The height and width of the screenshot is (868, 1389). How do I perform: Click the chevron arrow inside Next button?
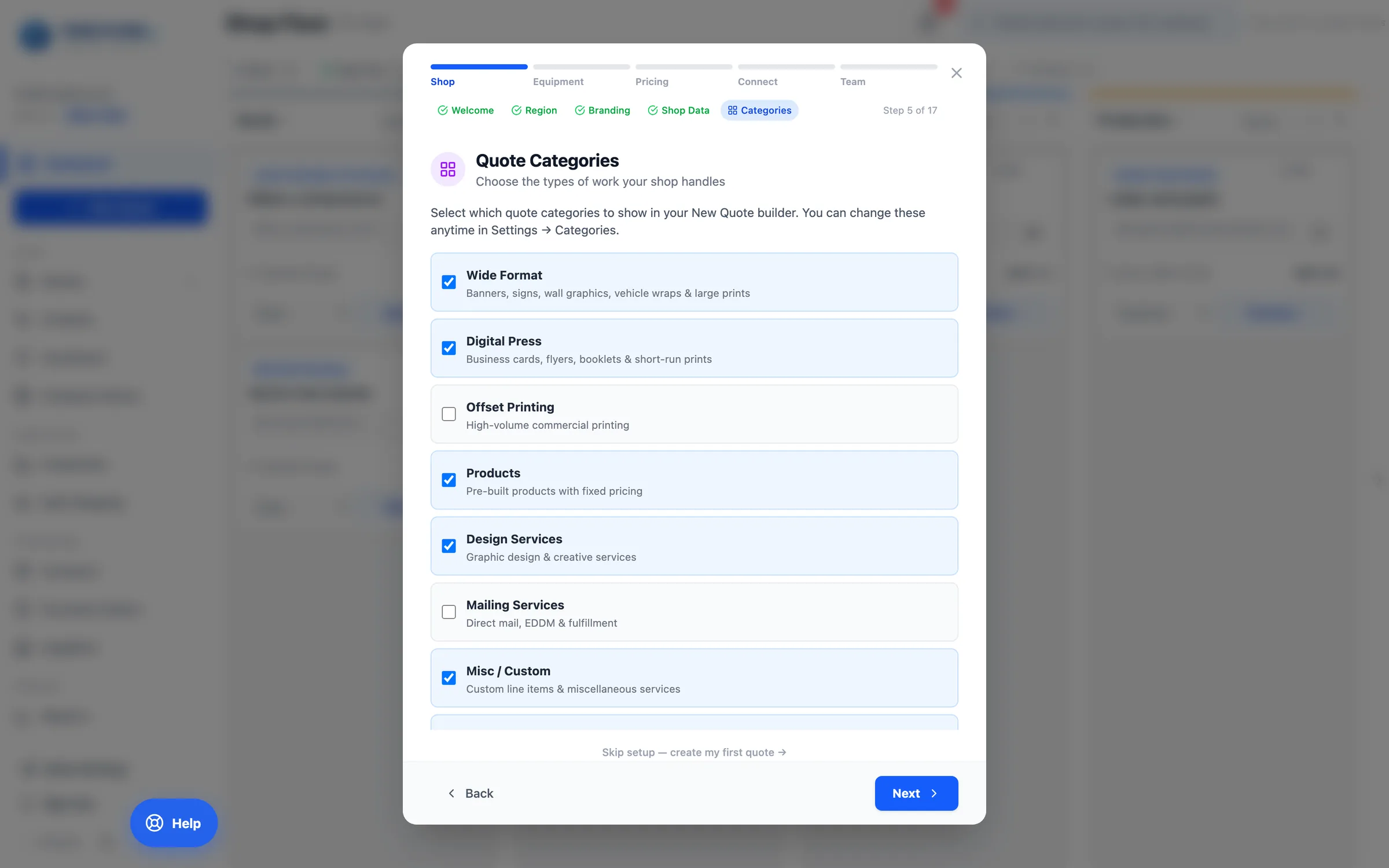[x=934, y=793]
